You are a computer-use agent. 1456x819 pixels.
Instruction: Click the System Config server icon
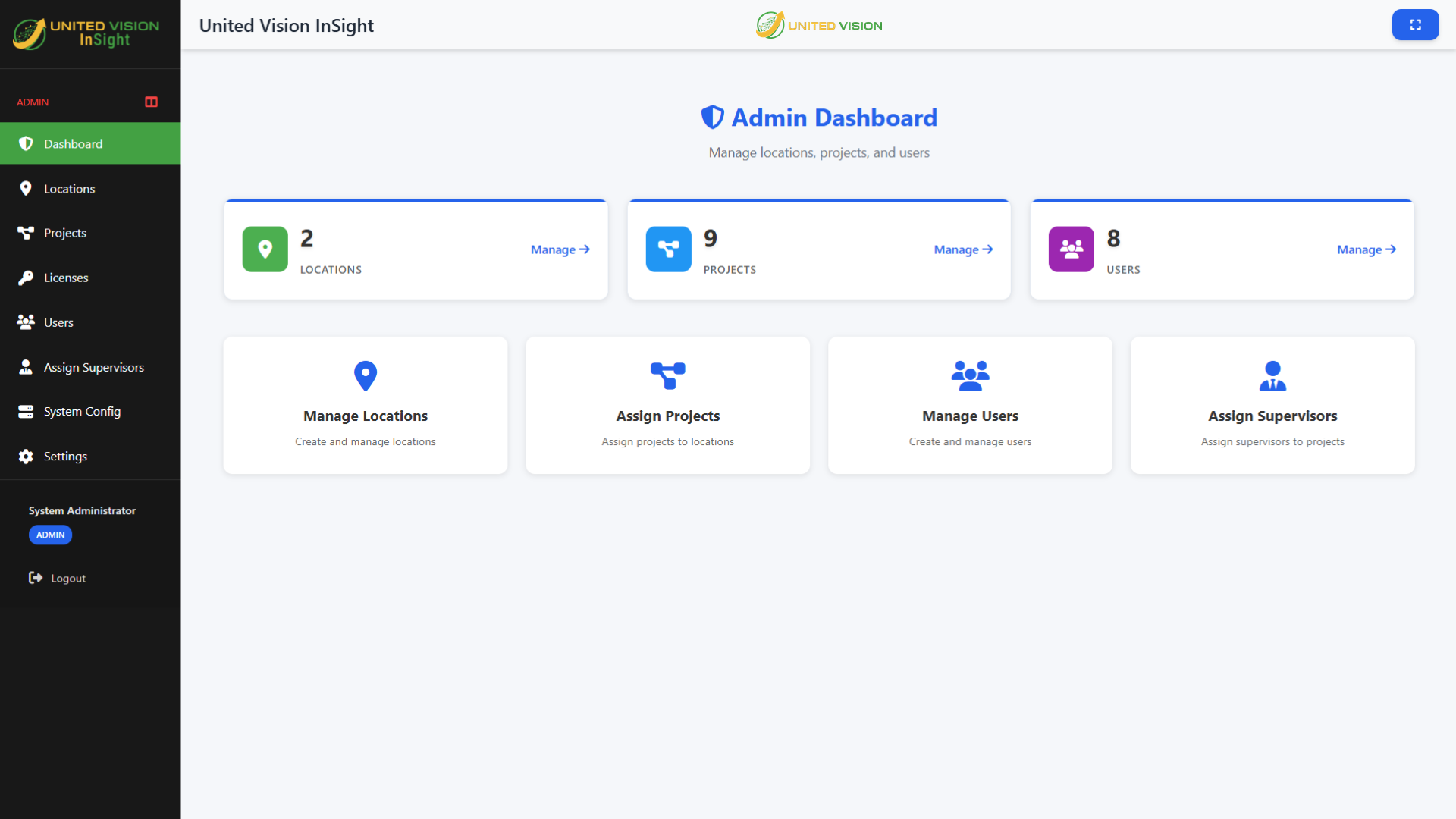coord(26,411)
